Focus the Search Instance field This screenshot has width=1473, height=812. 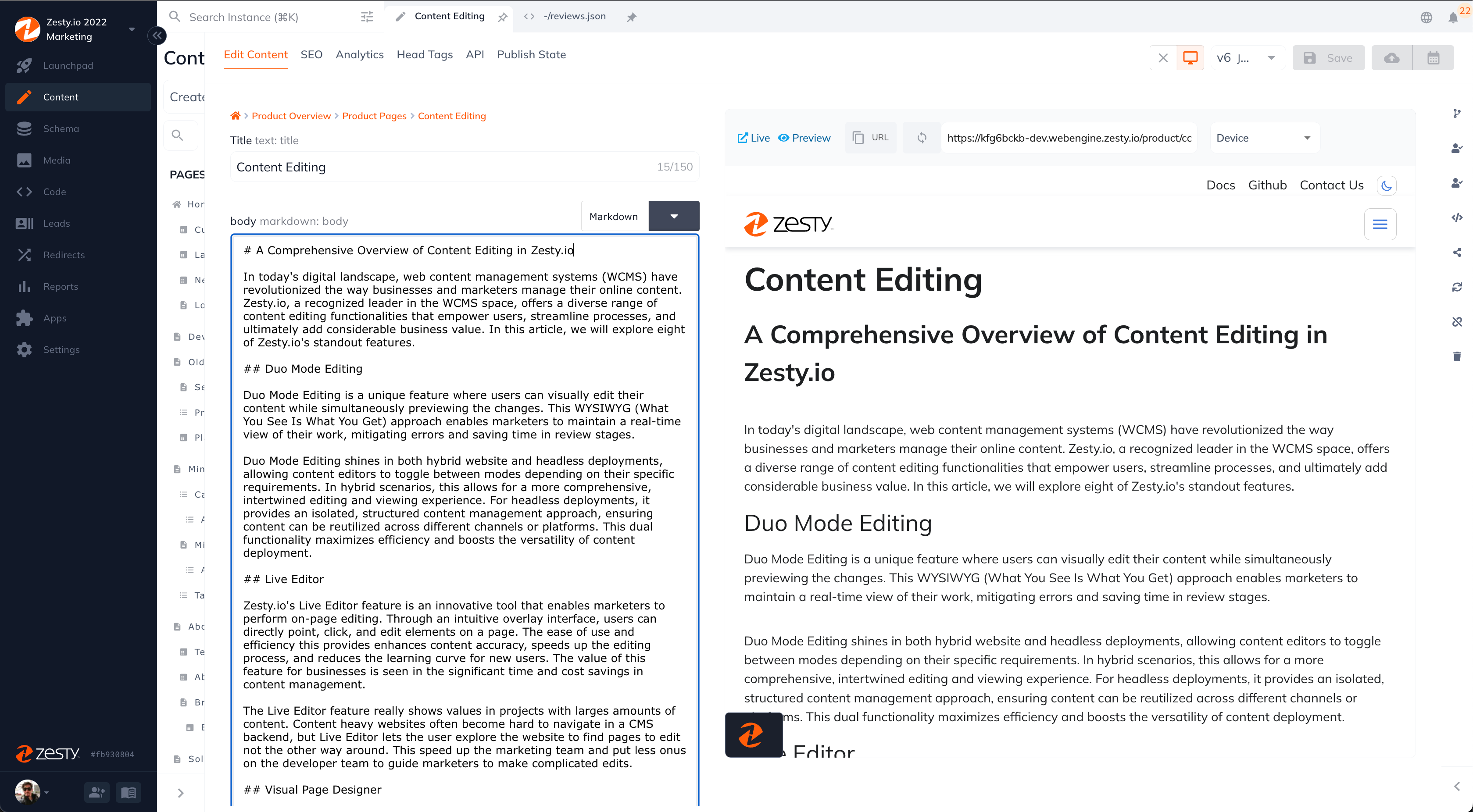(269, 17)
